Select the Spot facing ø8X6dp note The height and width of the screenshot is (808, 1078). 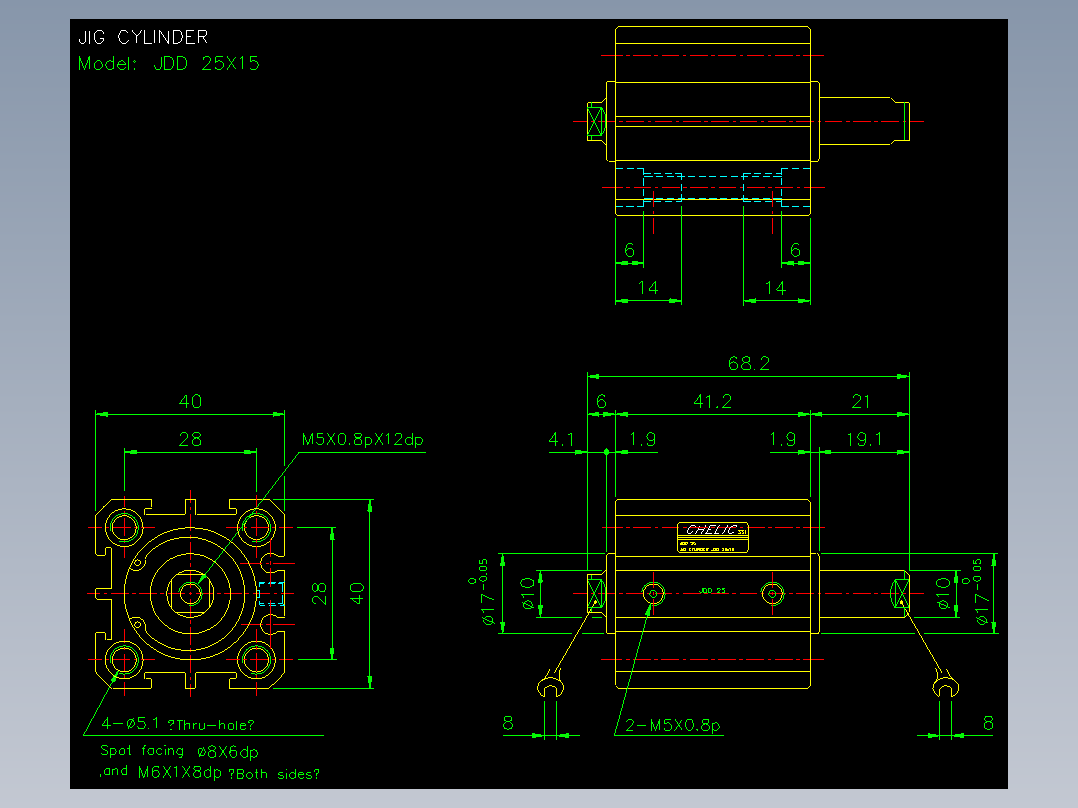[179, 751]
